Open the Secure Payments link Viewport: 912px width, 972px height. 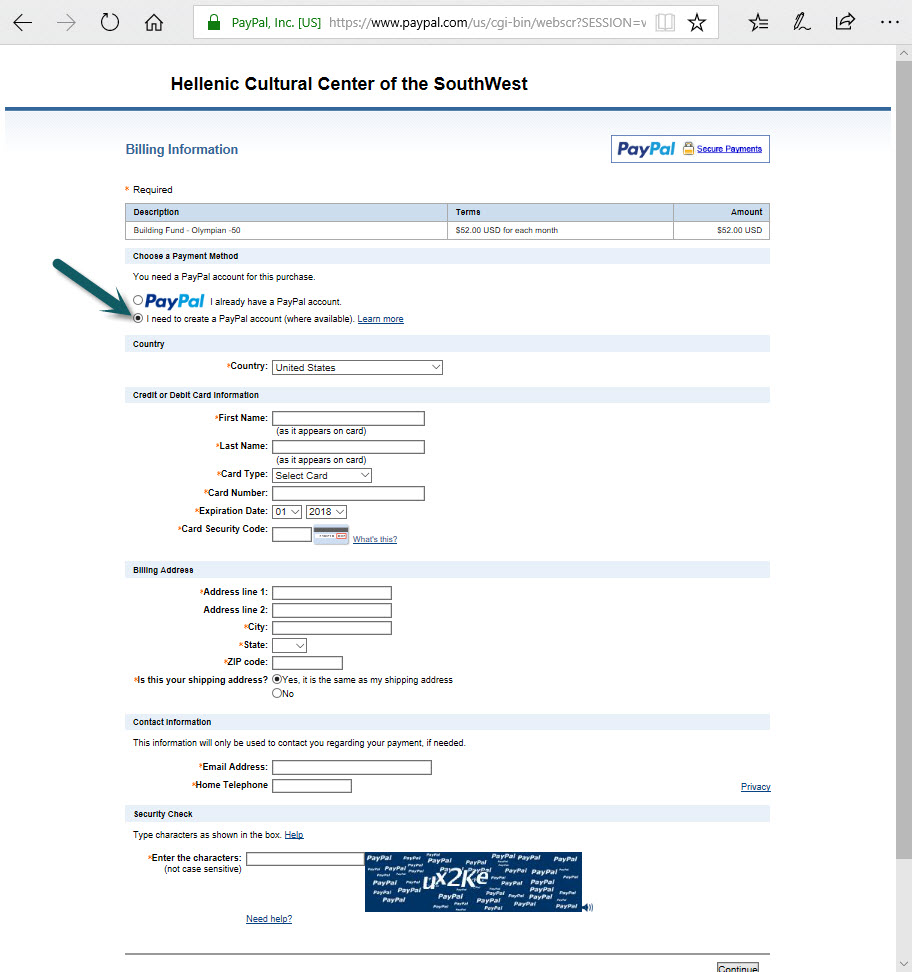tap(729, 149)
